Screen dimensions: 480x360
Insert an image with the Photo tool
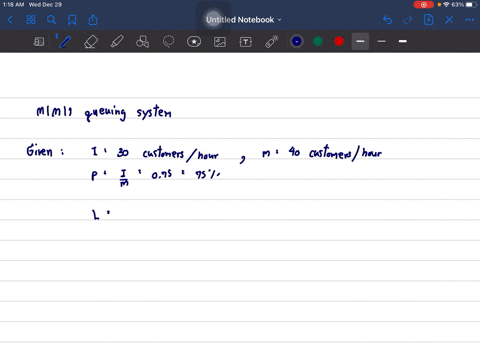220,42
